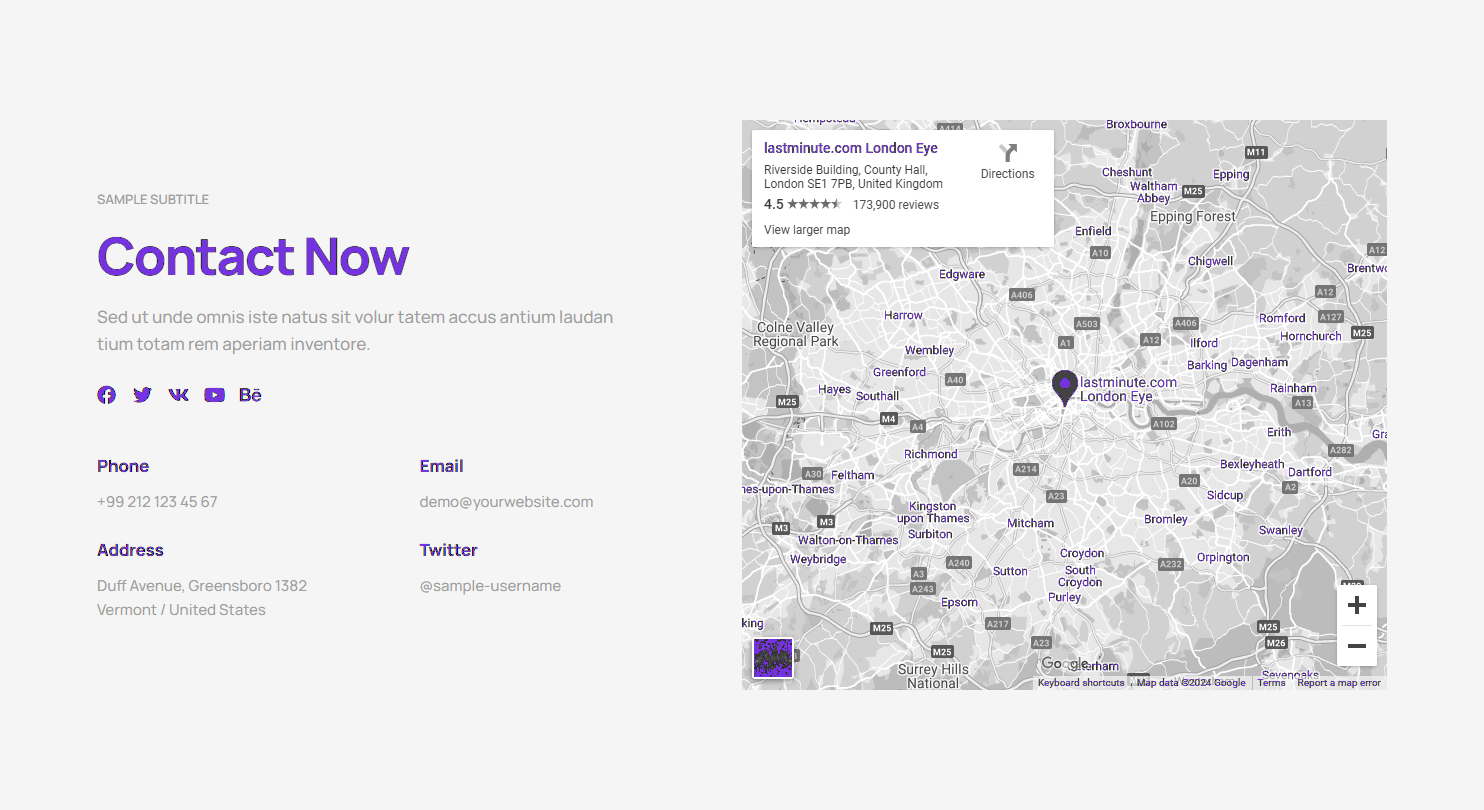Viewport: 1484px width, 810px height.
Task: Open the Facebook social icon
Action: pos(106,395)
